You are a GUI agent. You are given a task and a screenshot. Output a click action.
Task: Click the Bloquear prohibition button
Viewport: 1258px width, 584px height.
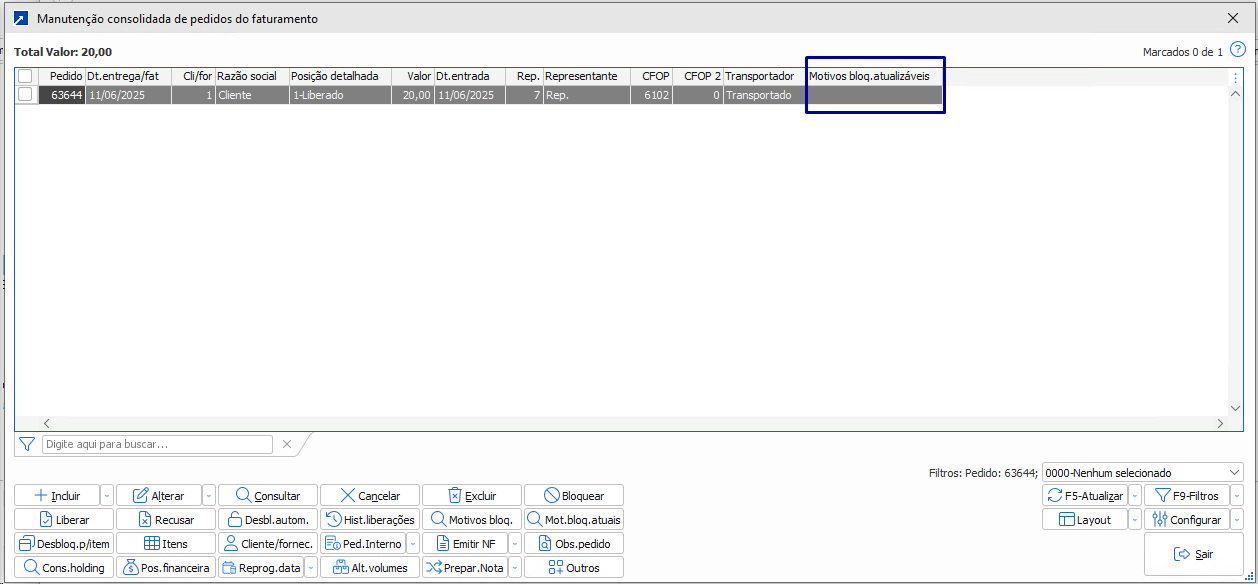coord(574,495)
